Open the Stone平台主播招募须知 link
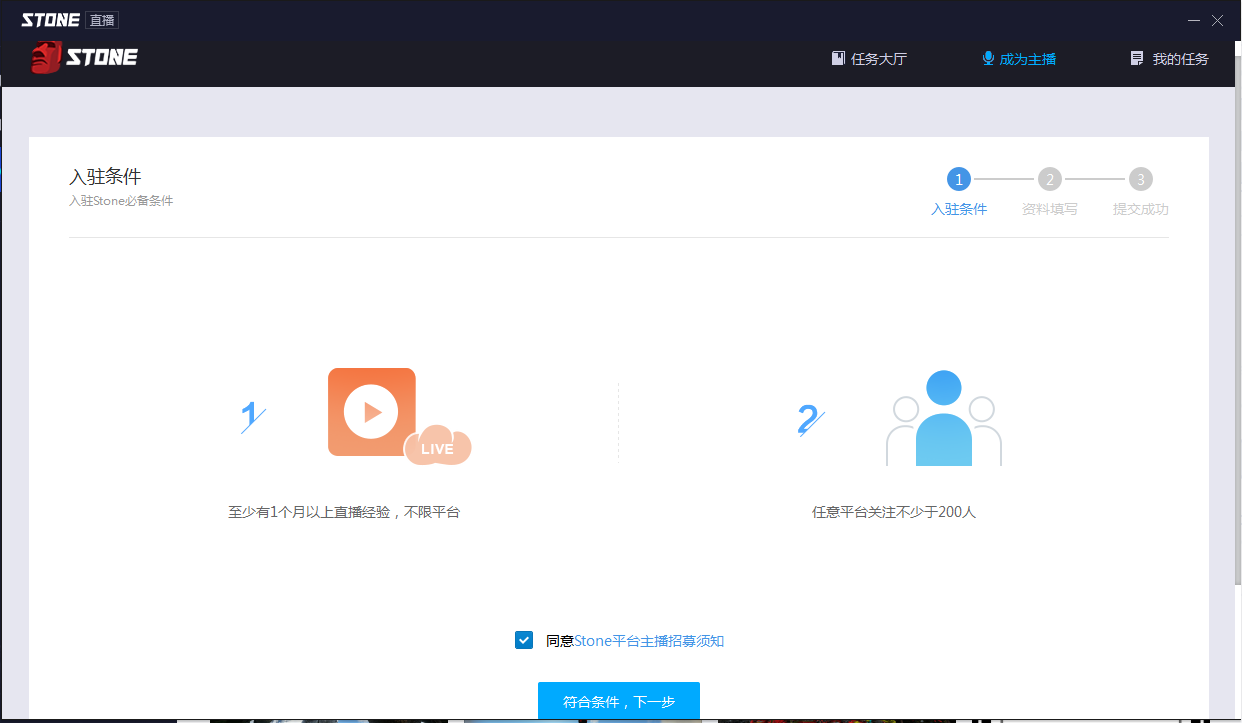Viewport: 1242px width, 723px height. coord(648,641)
